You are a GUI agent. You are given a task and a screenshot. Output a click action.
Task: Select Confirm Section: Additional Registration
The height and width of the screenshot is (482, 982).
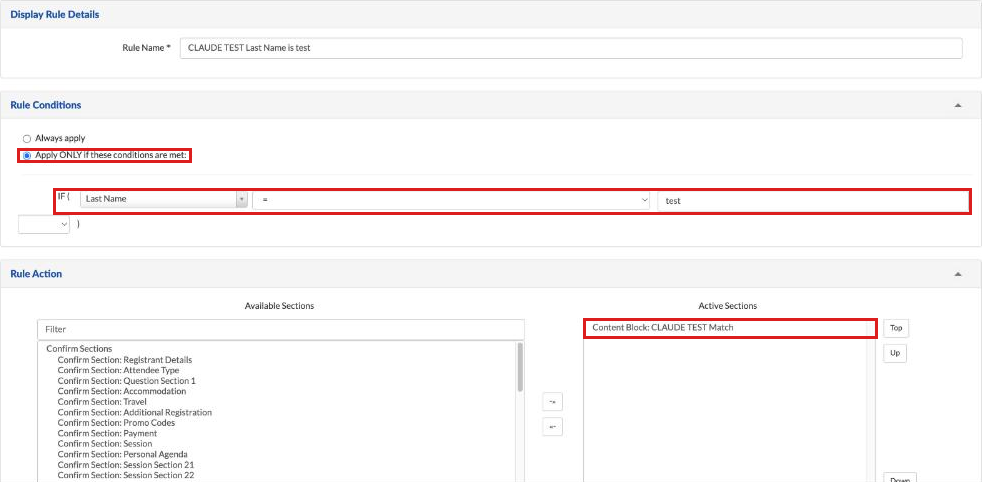click(x=135, y=413)
